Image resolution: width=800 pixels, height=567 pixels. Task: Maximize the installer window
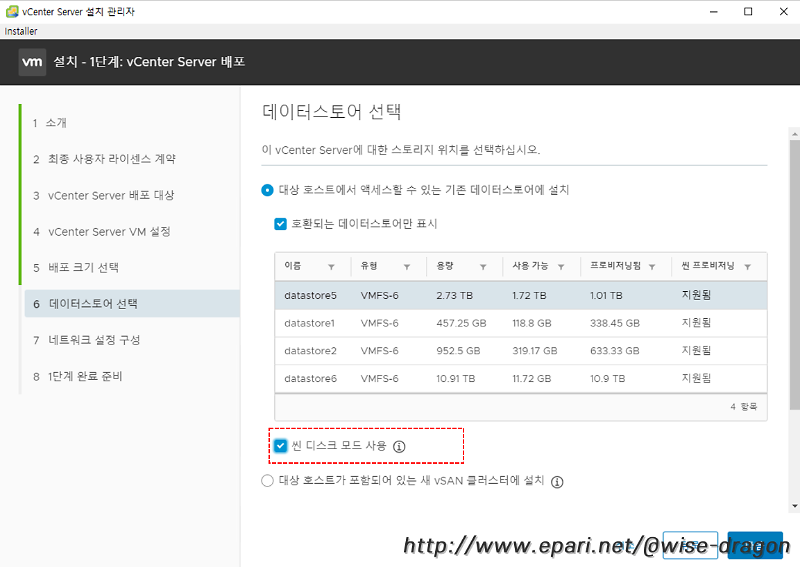748,12
